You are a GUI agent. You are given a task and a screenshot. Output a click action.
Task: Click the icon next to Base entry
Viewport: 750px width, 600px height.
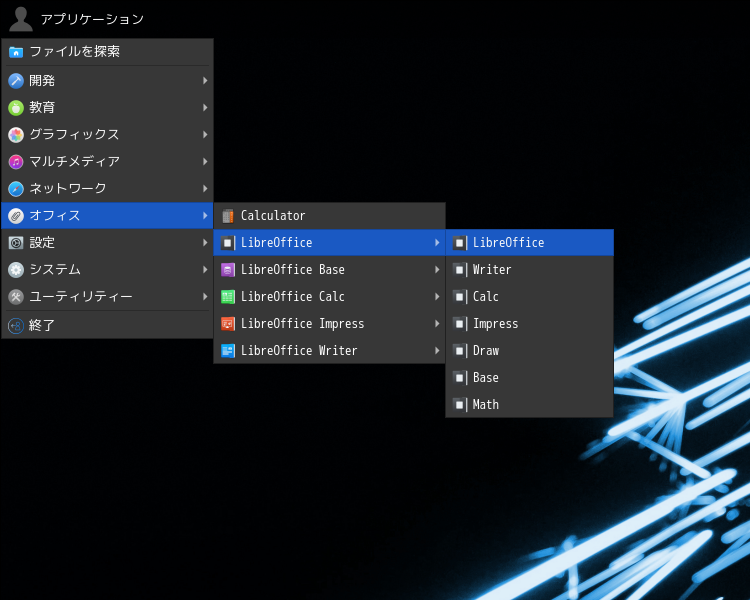click(x=460, y=378)
